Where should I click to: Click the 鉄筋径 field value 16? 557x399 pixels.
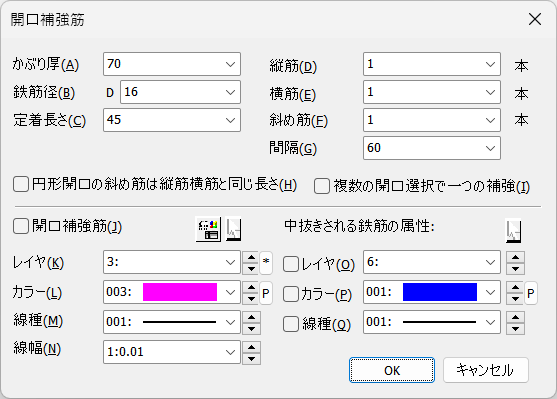pos(131,92)
